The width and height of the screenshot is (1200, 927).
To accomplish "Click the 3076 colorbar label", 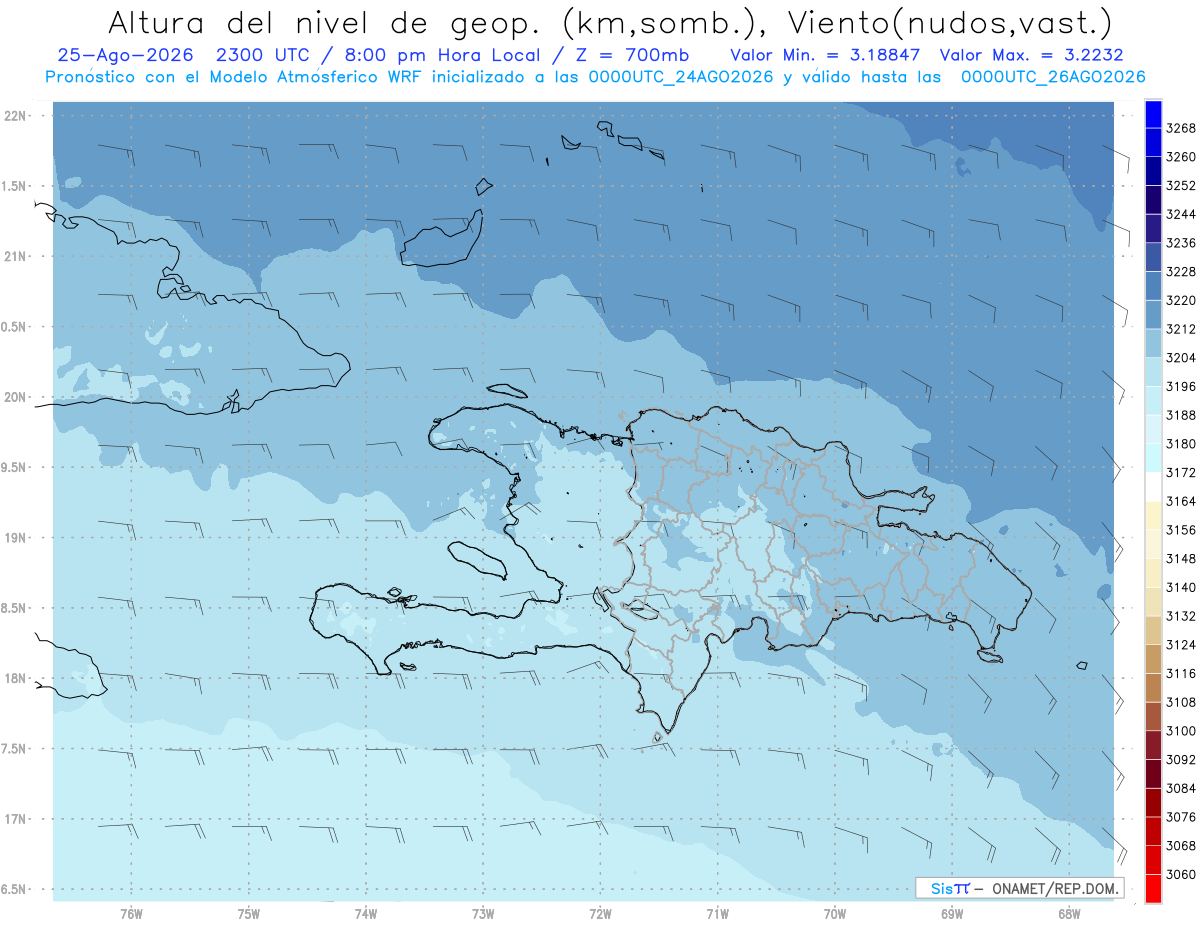I will (1180, 817).
